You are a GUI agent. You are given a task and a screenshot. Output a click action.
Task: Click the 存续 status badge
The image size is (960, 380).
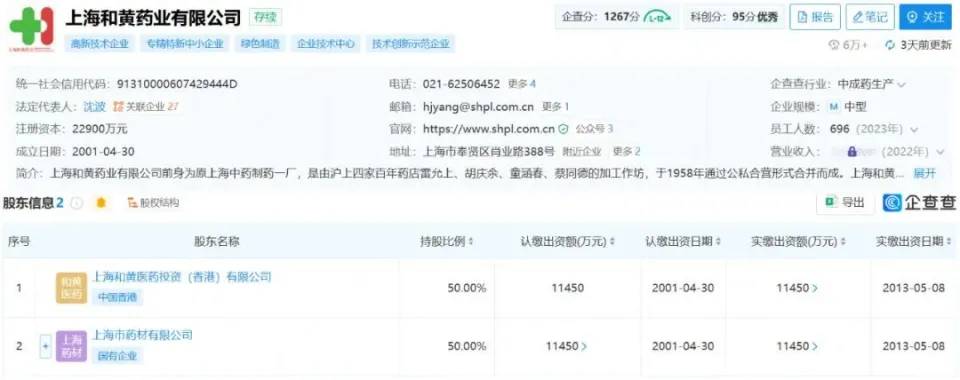click(266, 17)
